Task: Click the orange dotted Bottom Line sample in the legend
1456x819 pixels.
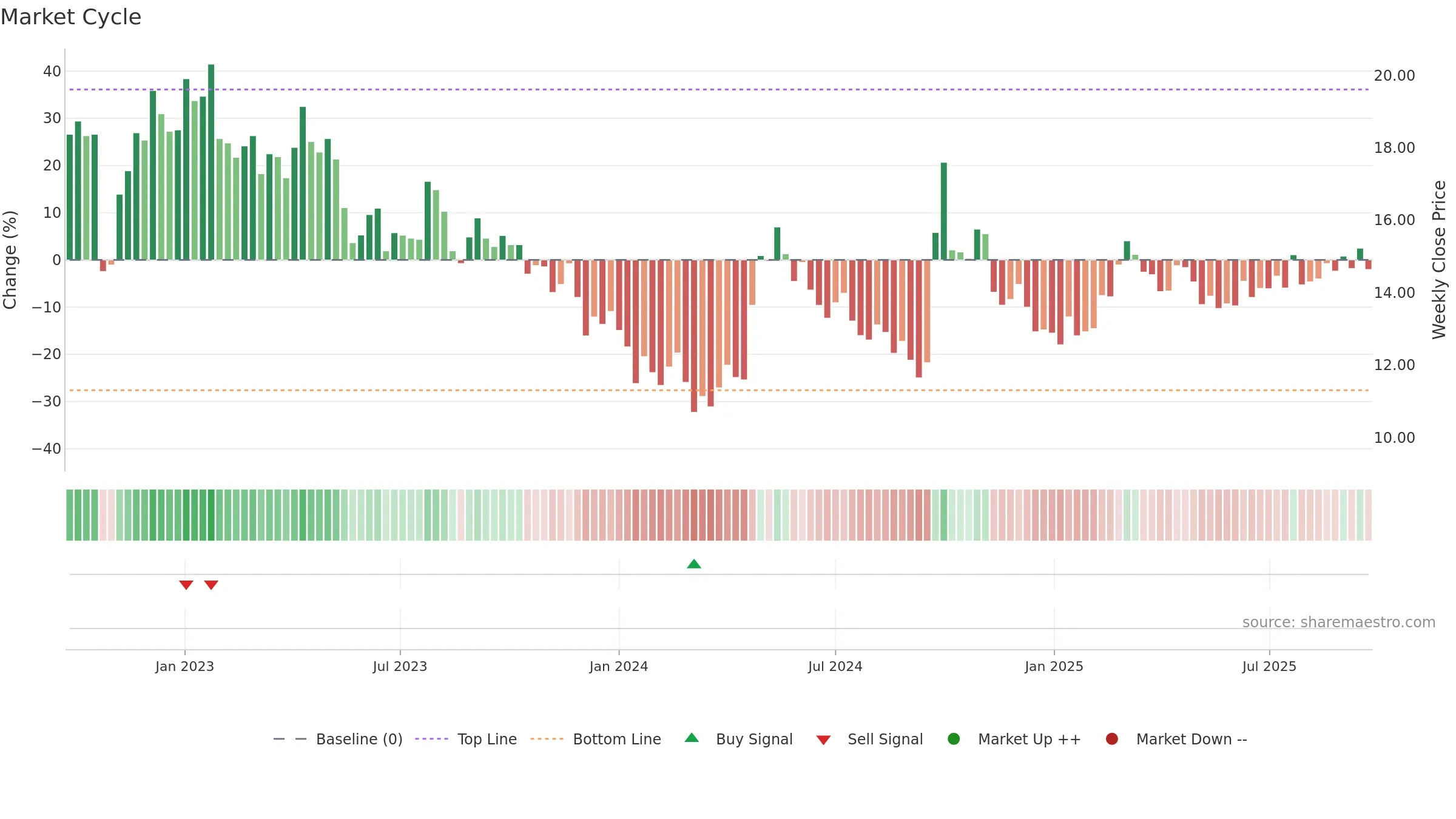Action: (547, 739)
